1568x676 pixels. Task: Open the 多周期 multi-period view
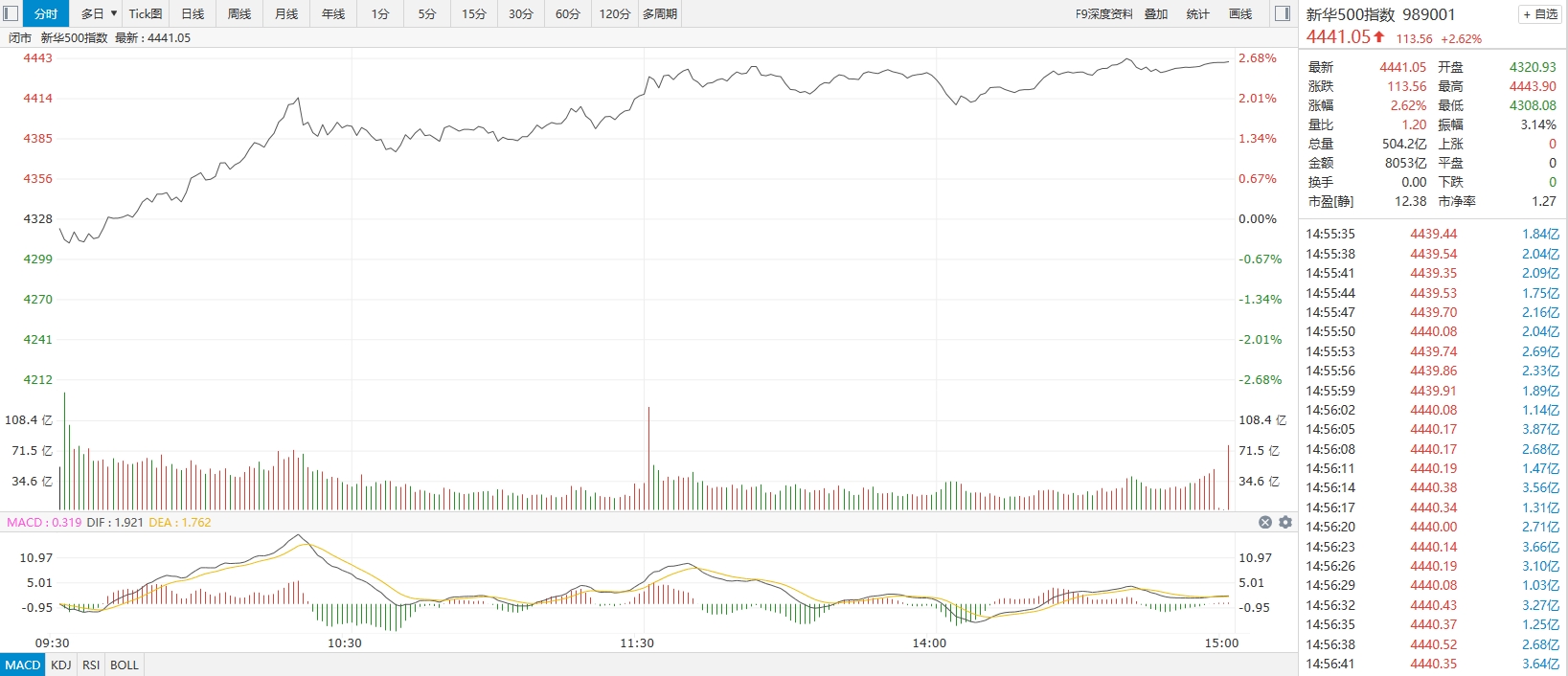pyautogui.click(x=660, y=13)
